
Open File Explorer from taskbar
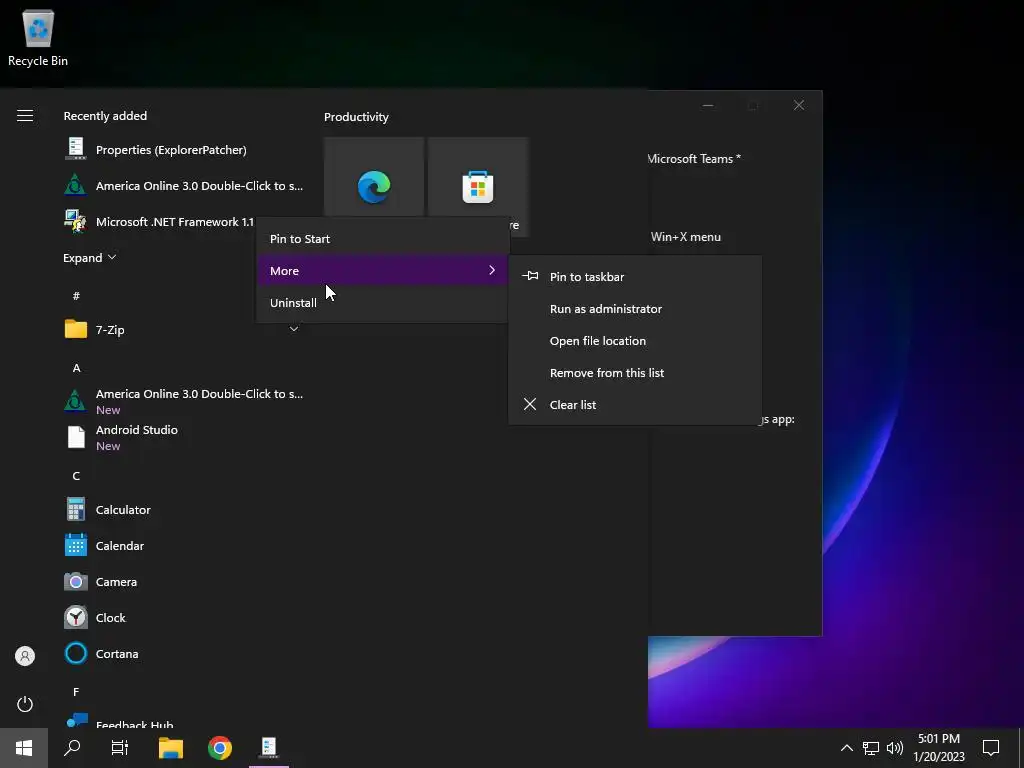pos(171,748)
